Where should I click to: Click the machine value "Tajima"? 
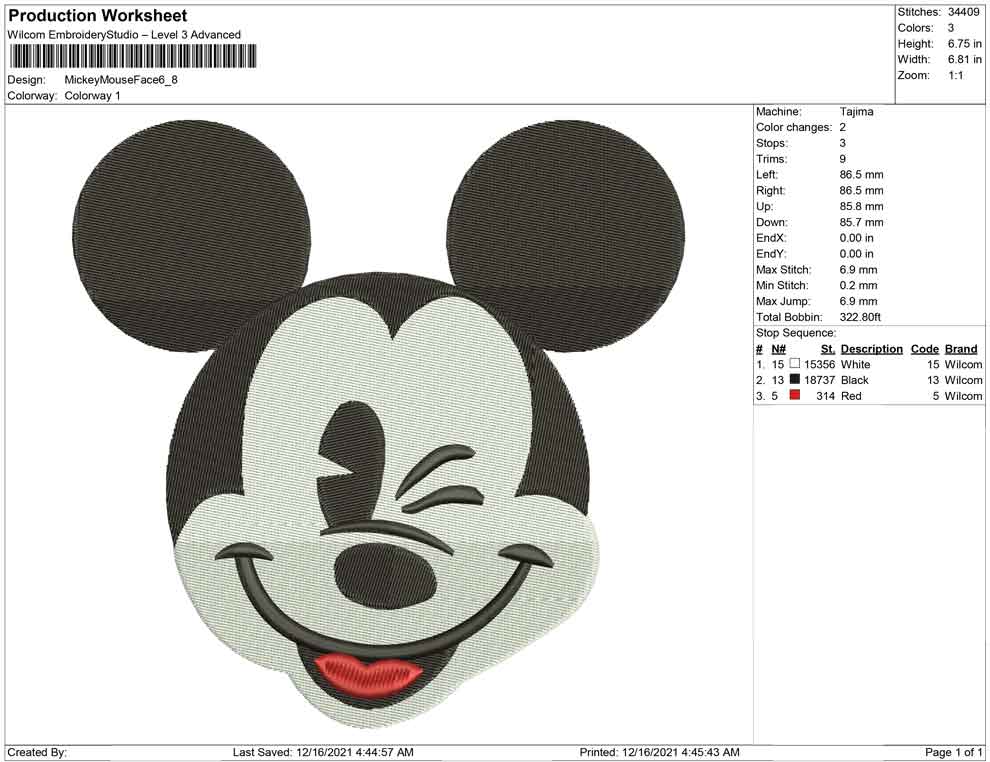(x=857, y=112)
